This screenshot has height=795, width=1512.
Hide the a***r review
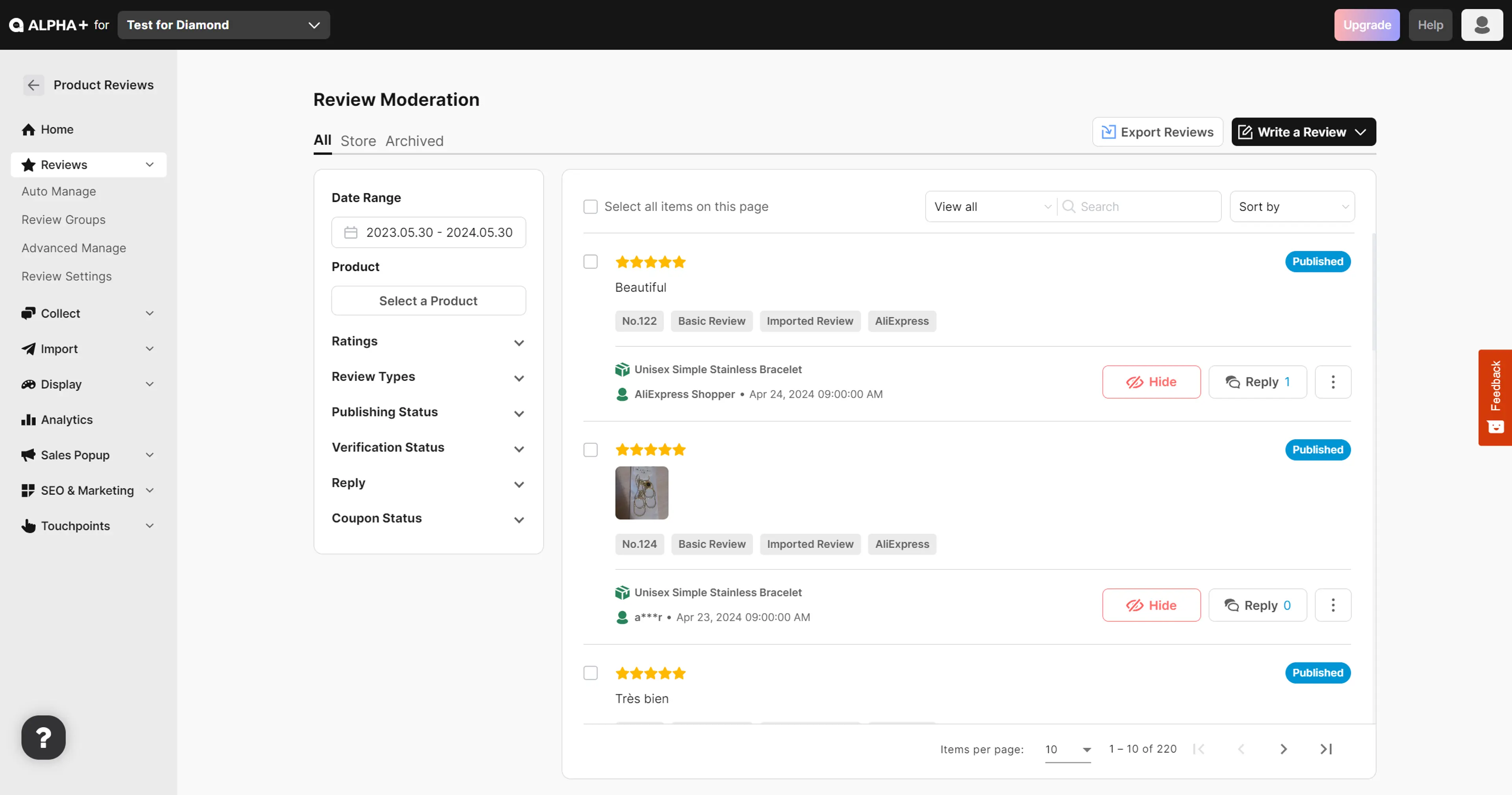pyautogui.click(x=1151, y=605)
